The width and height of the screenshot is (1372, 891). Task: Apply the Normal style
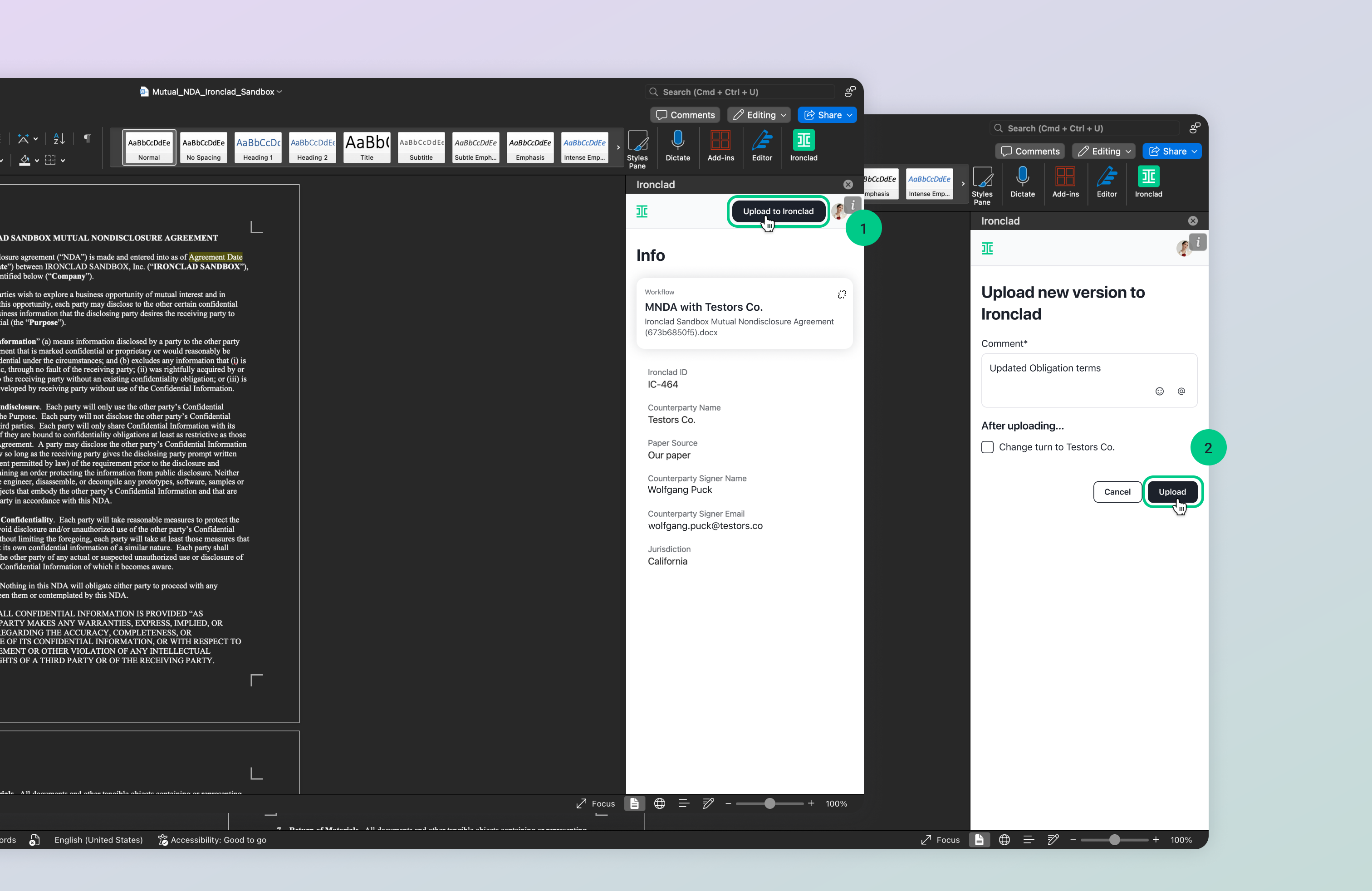click(x=149, y=147)
